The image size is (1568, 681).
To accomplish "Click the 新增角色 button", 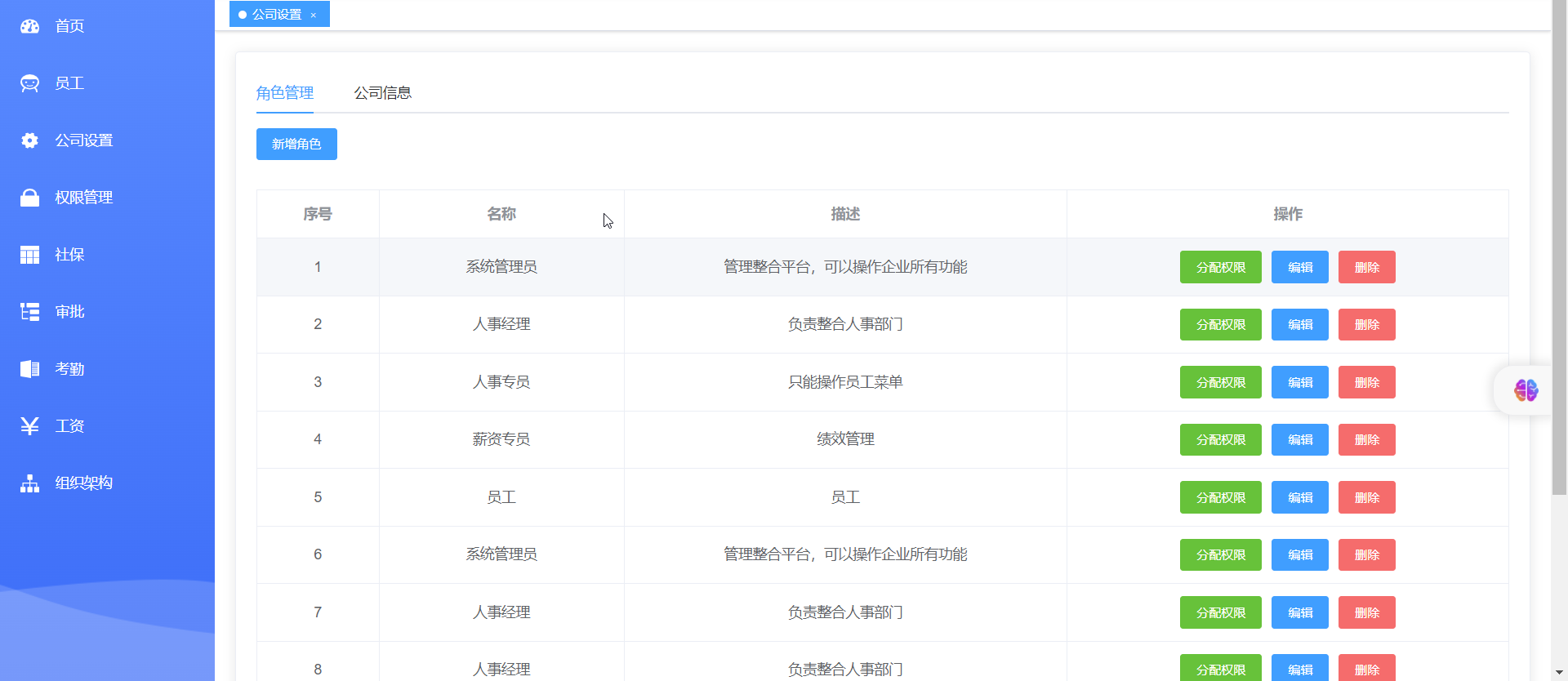I will point(296,144).
